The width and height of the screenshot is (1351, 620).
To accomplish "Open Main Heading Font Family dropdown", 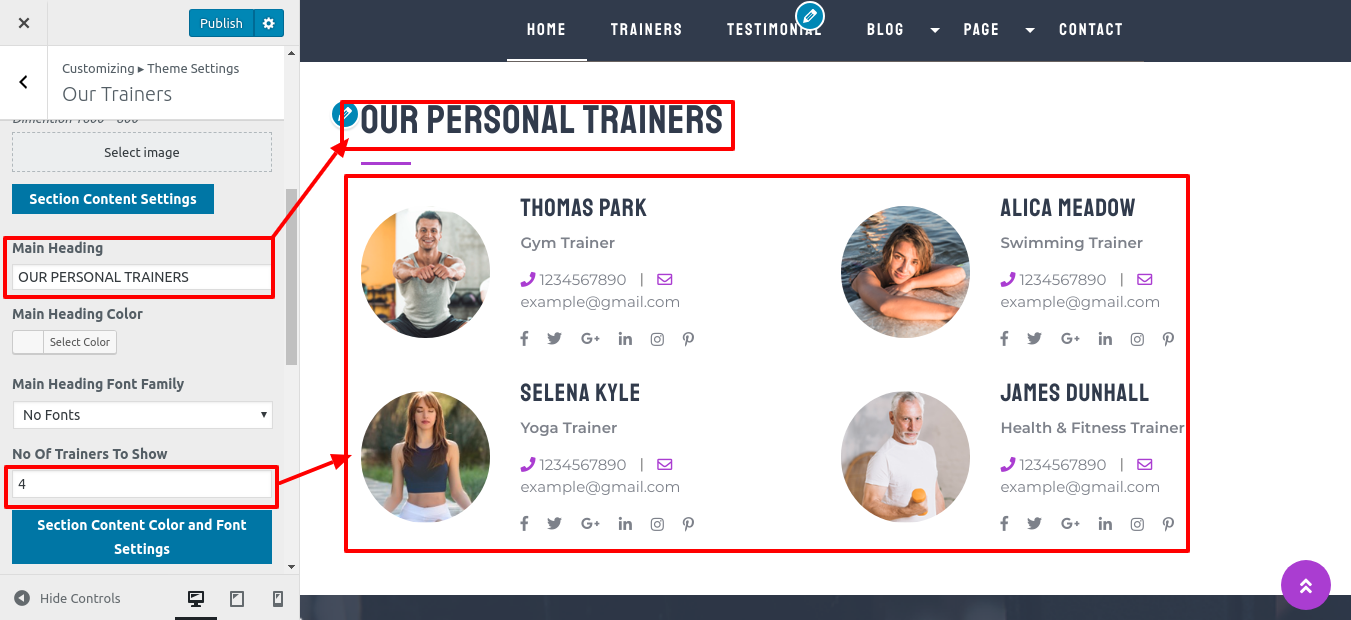I will coord(142,415).
